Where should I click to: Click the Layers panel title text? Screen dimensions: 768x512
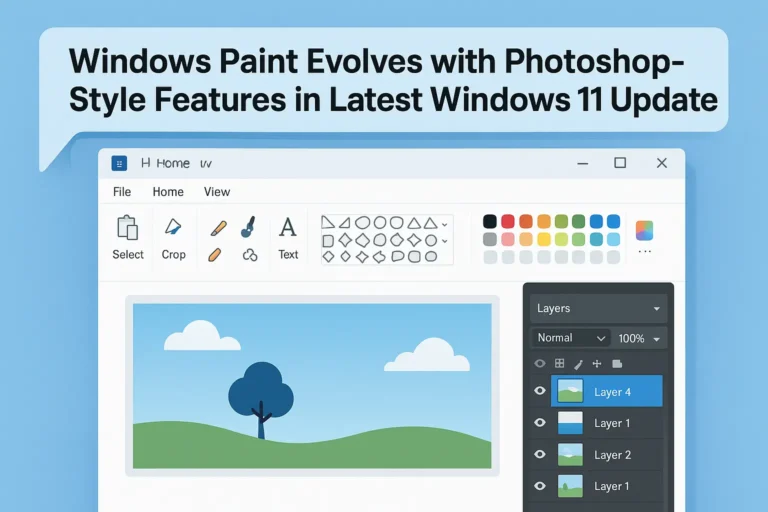click(x=553, y=309)
